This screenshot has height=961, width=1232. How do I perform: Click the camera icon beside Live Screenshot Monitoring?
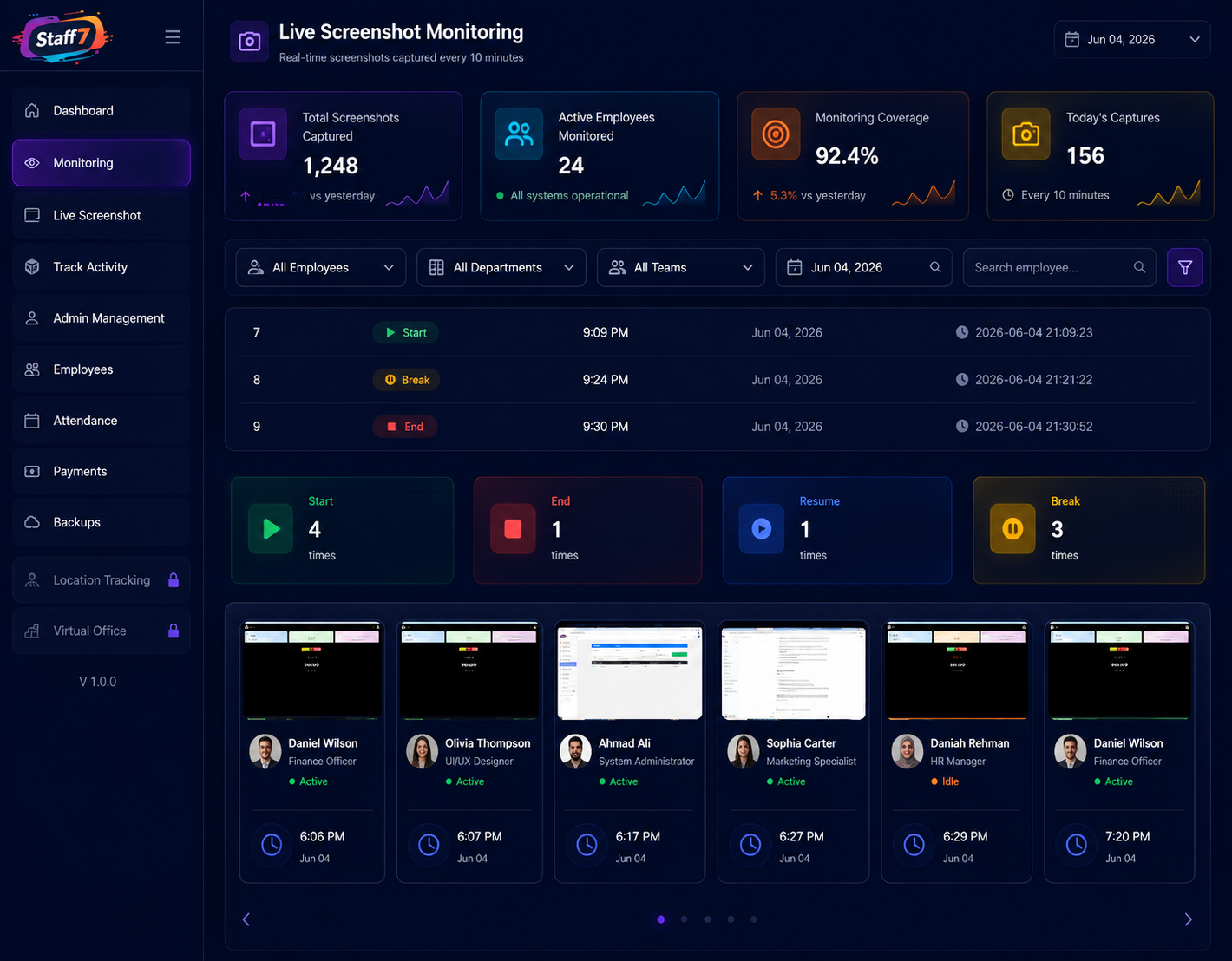coord(250,42)
